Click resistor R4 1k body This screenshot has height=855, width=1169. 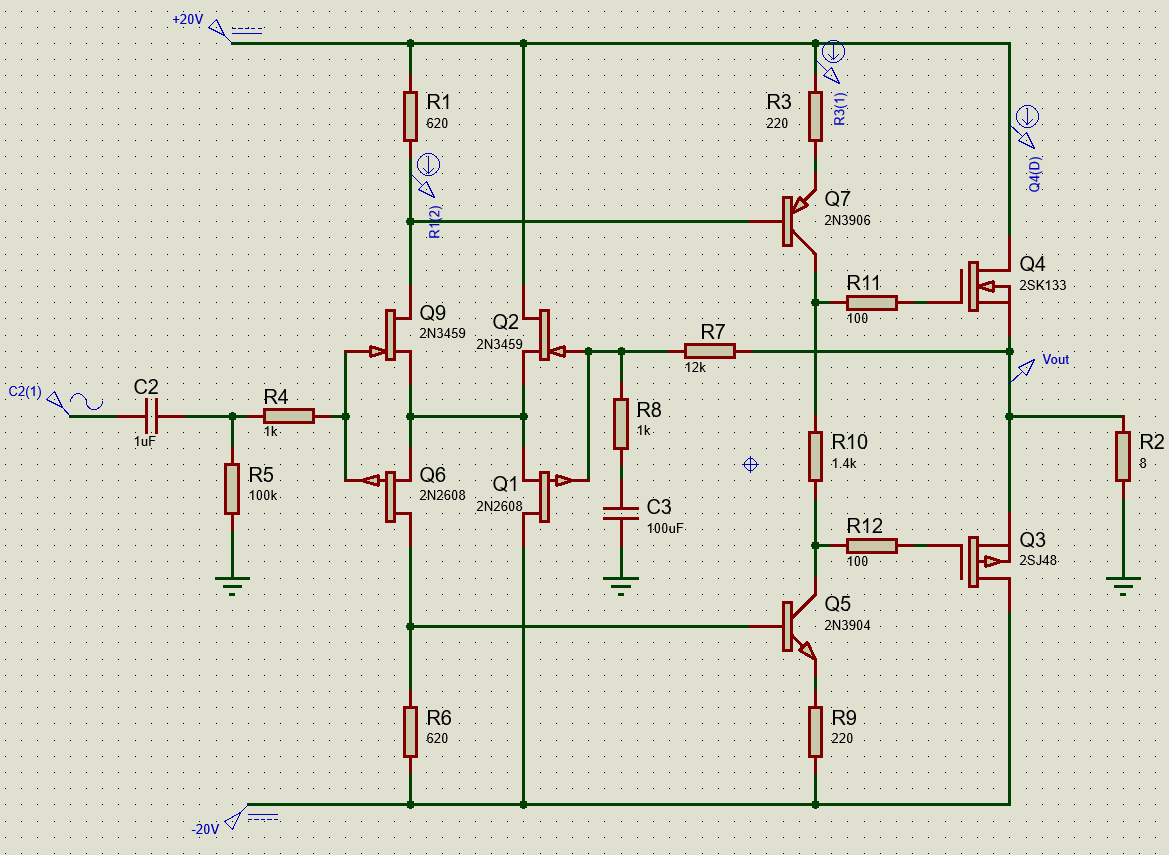(289, 416)
